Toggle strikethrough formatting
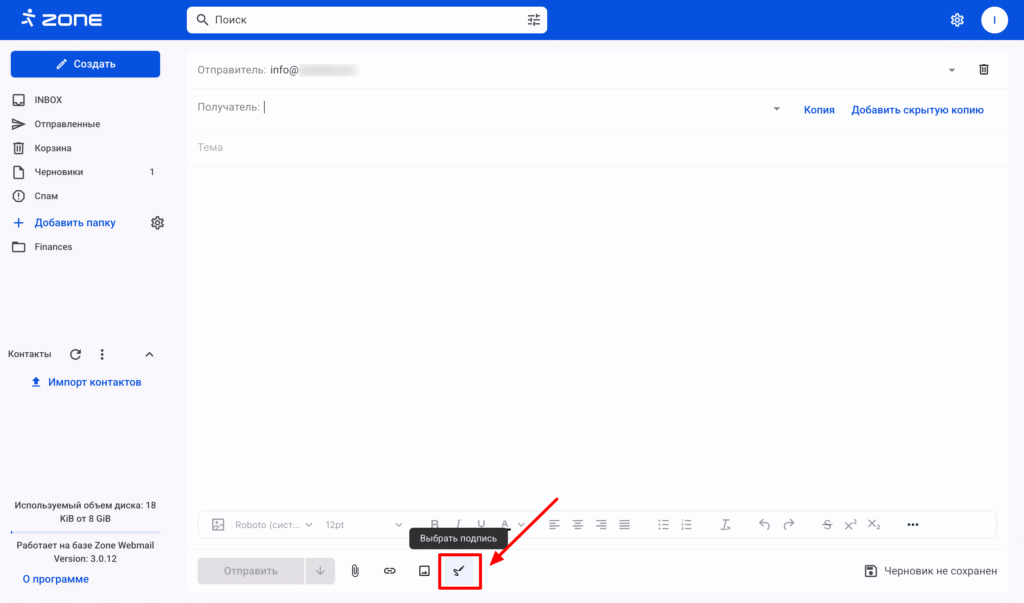1024x603 pixels. pos(826,524)
